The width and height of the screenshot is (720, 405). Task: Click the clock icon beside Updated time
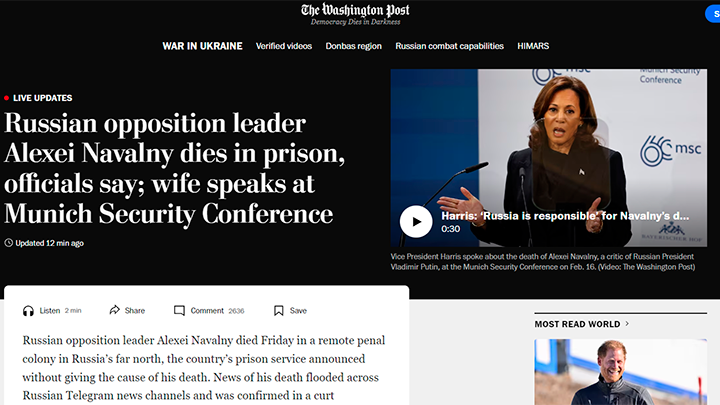(x=8, y=243)
